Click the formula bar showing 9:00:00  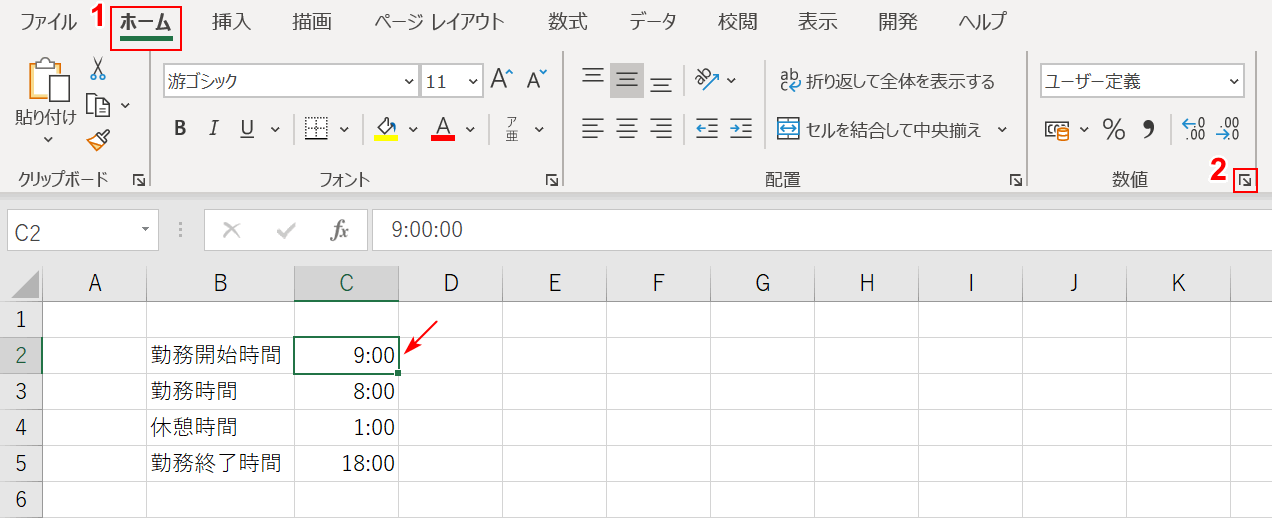pyautogui.click(x=821, y=230)
